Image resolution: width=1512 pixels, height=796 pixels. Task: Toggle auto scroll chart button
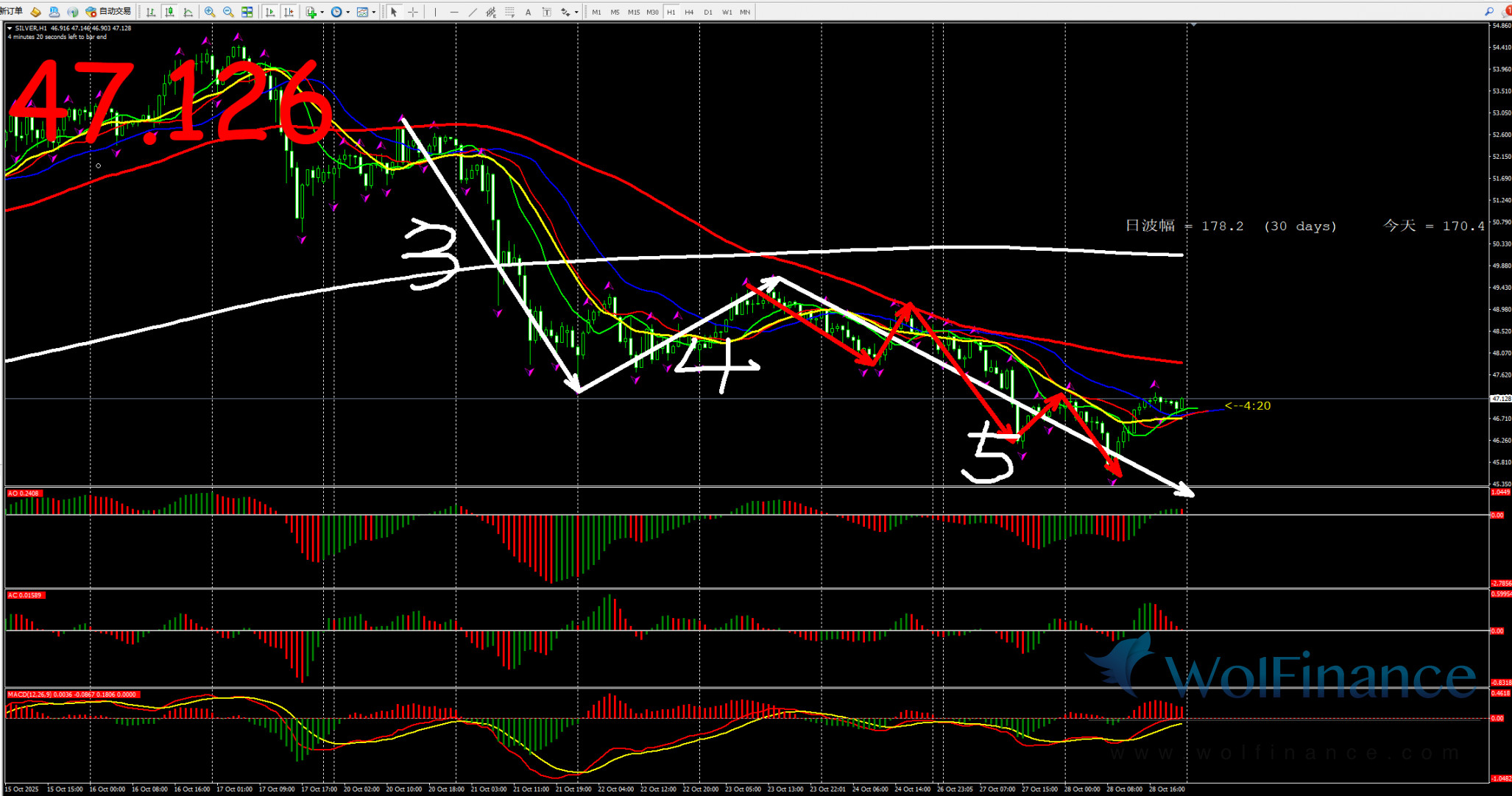click(x=270, y=12)
